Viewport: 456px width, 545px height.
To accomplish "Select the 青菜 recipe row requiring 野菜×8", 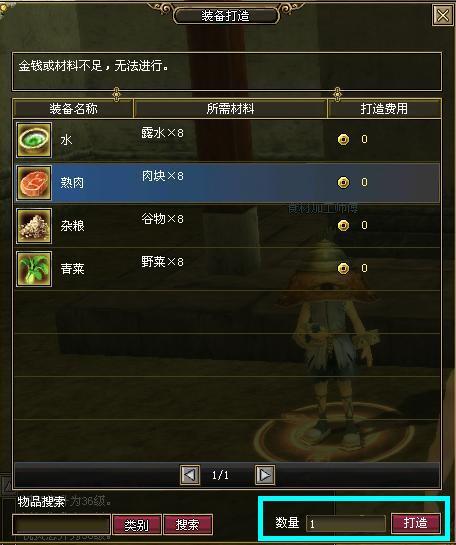I will click(228, 269).
